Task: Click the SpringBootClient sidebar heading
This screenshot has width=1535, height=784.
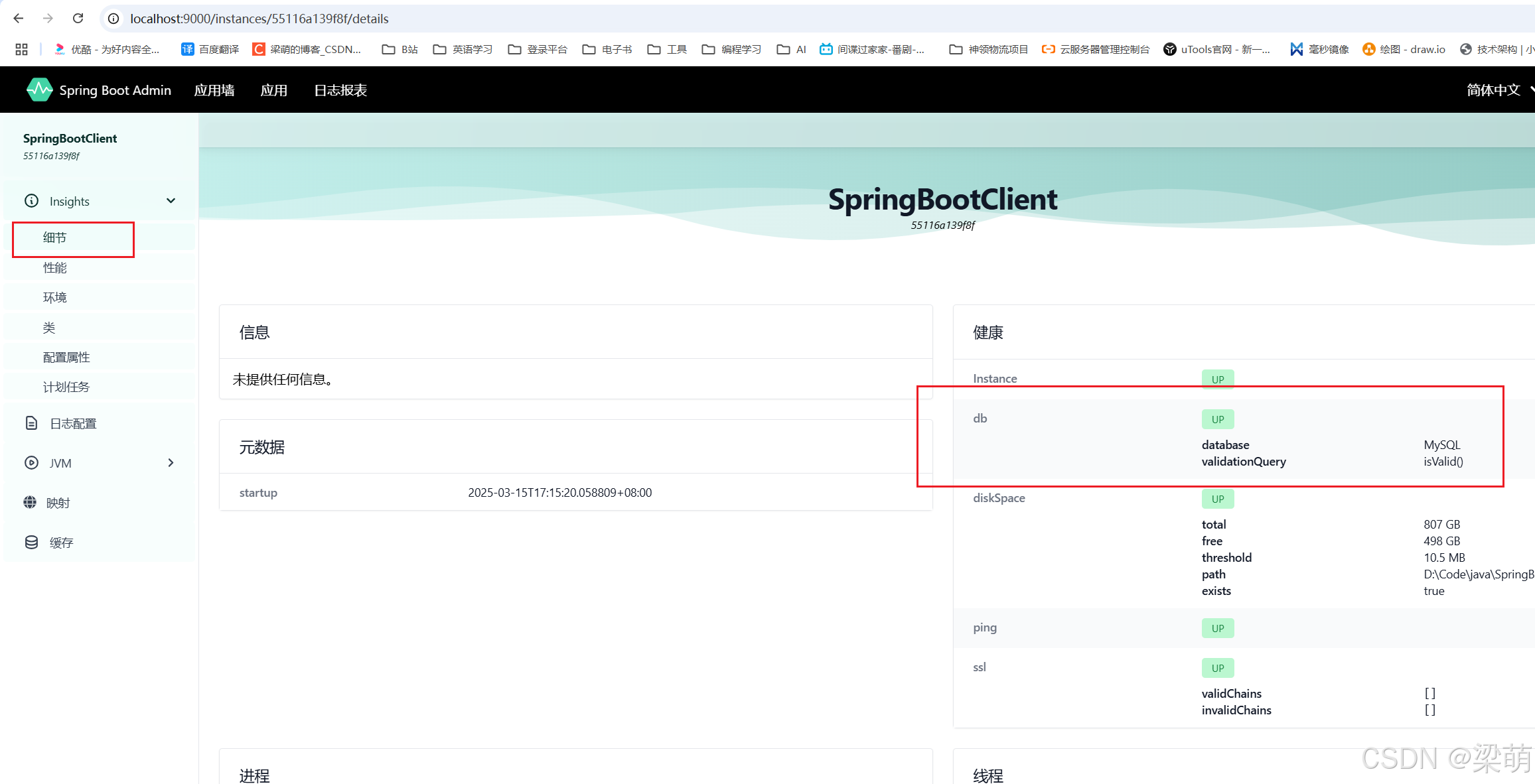Action: (x=70, y=138)
